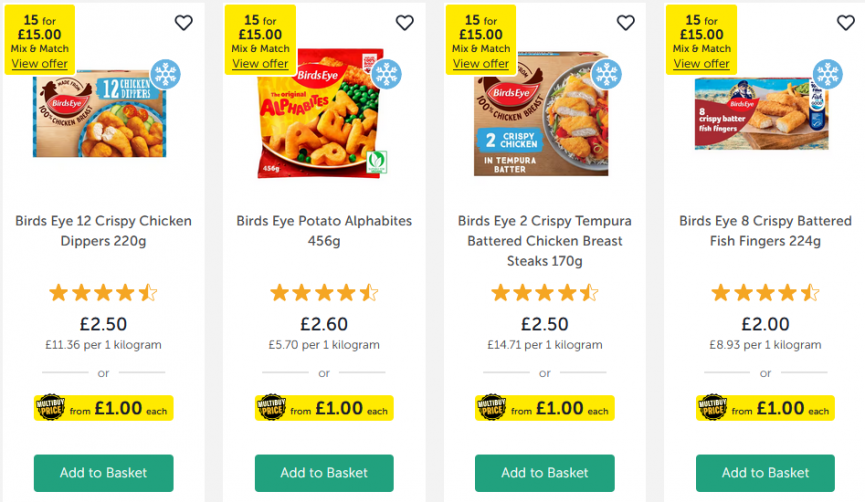Add the Chicken Dippers to basket
Image resolution: width=865 pixels, height=502 pixels.
pyautogui.click(x=103, y=473)
